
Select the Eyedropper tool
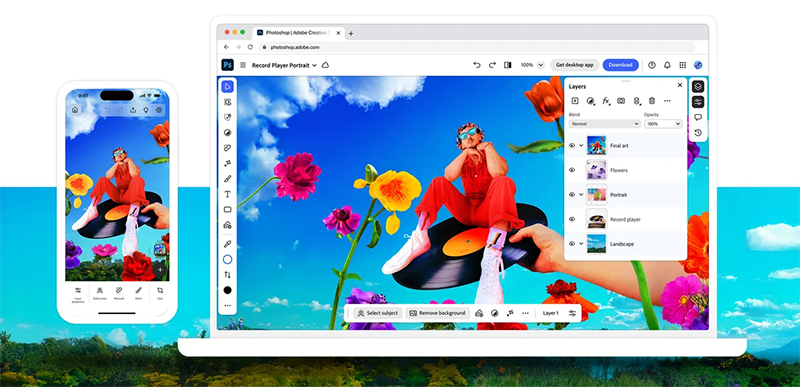pyautogui.click(x=228, y=244)
